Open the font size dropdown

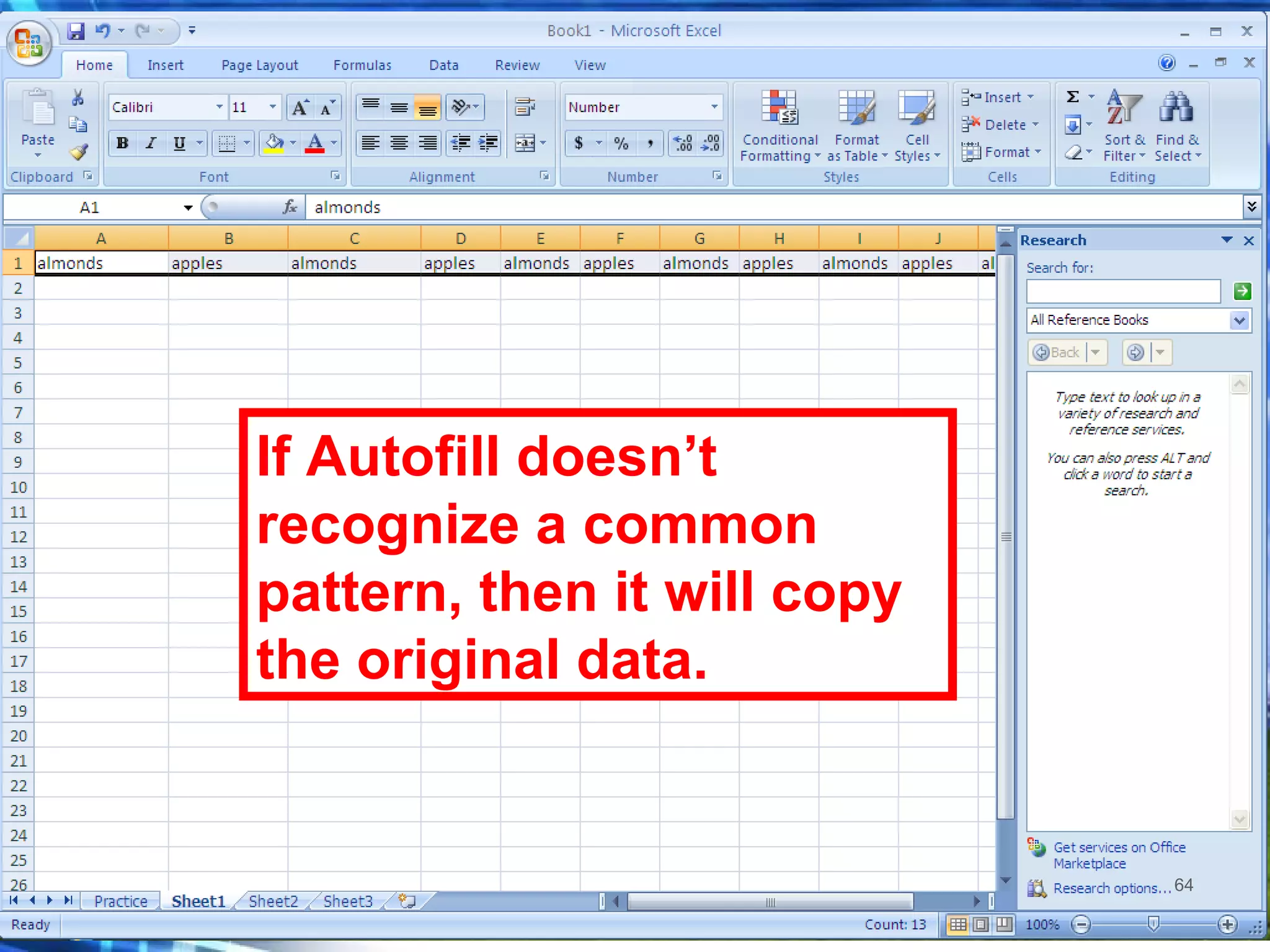coord(273,107)
